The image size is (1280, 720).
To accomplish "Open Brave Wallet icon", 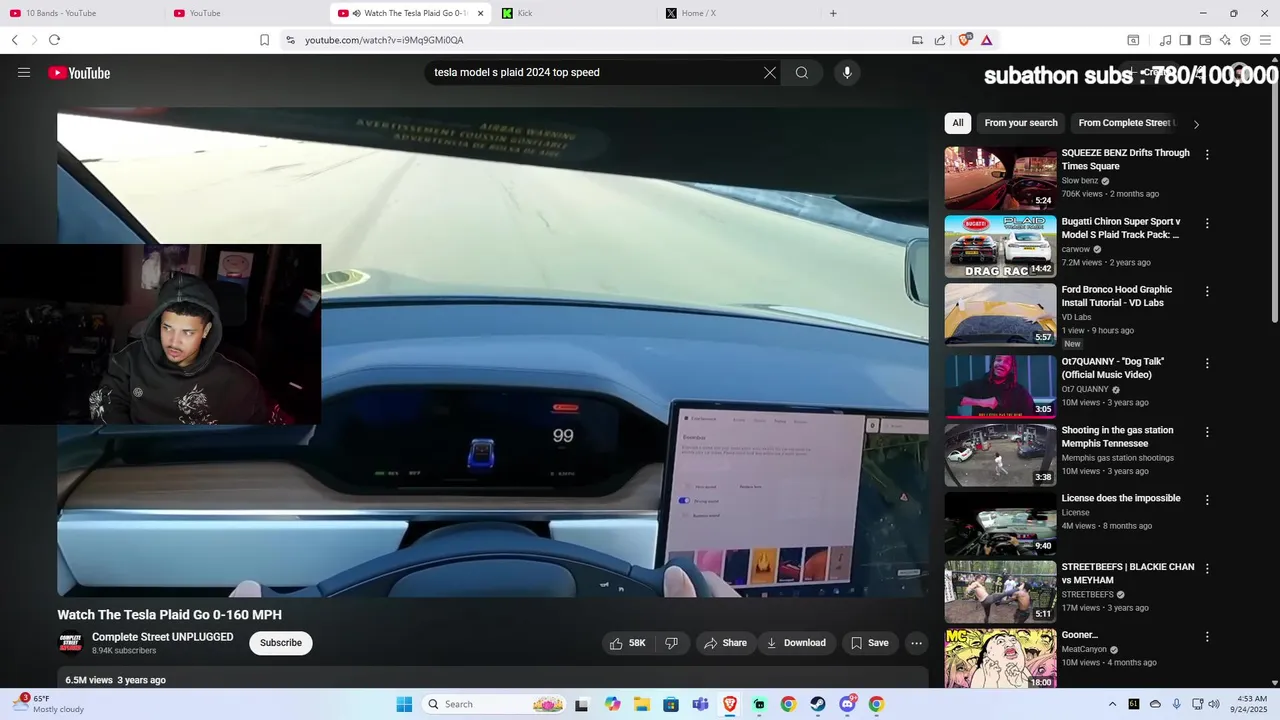I will (x=1205, y=40).
